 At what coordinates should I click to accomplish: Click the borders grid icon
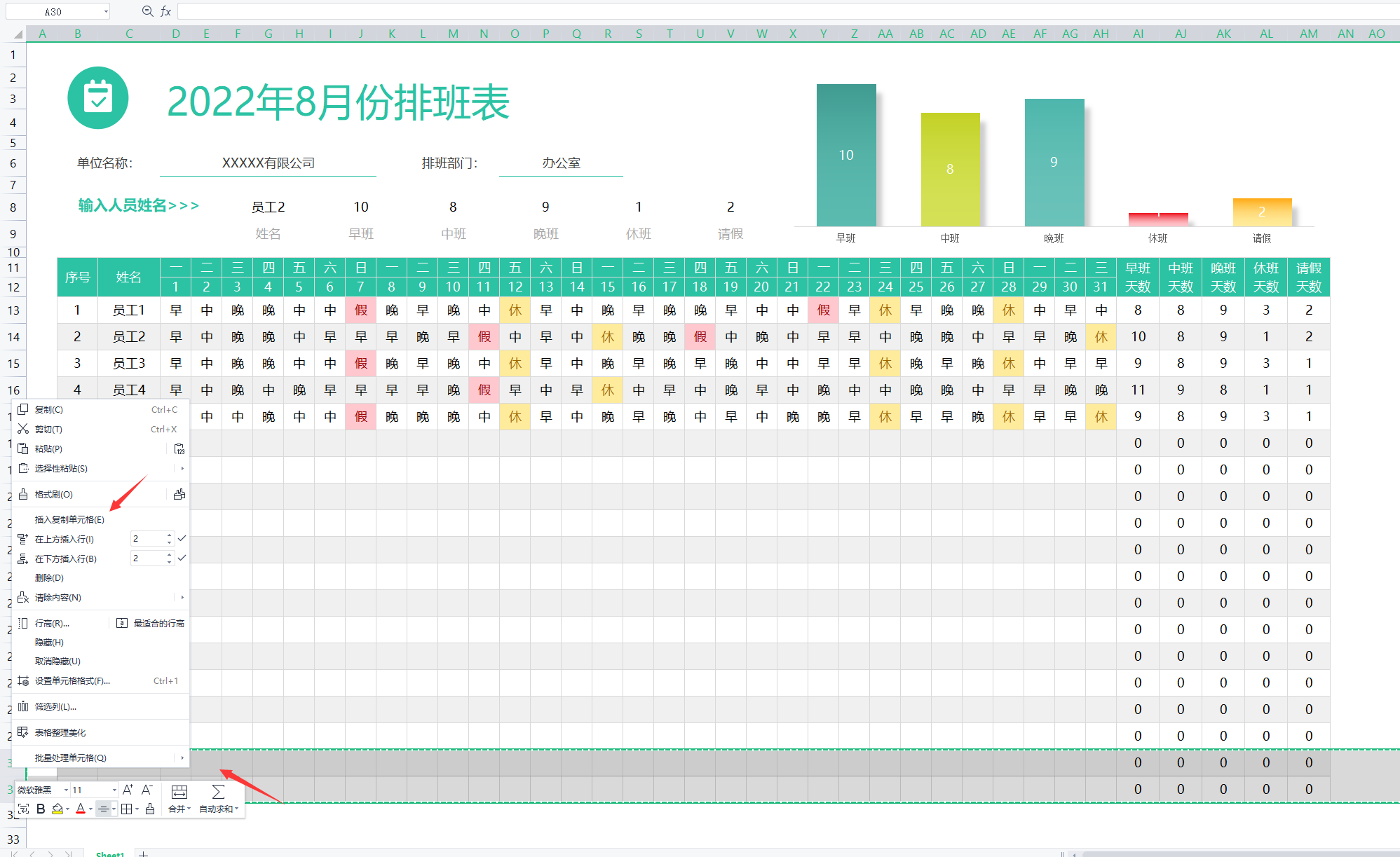click(x=126, y=809)
